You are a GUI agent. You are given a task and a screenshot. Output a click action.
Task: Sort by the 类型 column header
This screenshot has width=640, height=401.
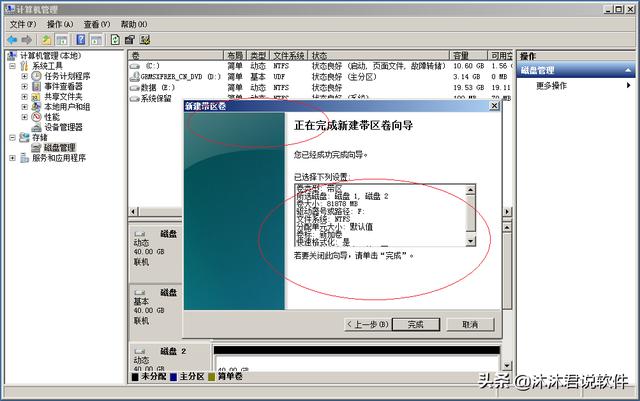pyautogui.click(x=258, y=56)
